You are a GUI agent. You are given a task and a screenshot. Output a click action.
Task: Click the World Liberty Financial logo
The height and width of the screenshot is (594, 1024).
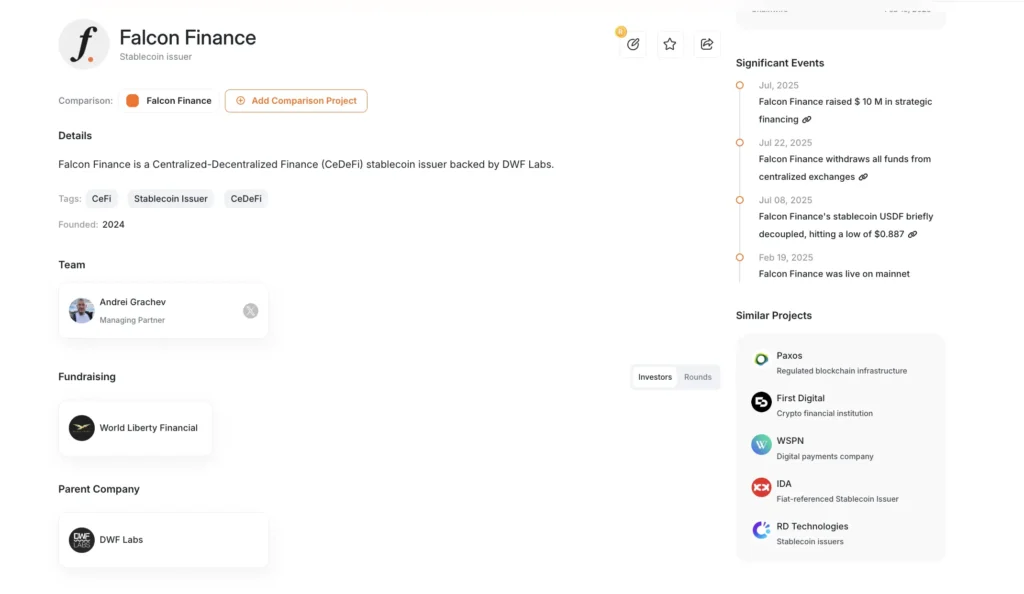tap(82, 428)
